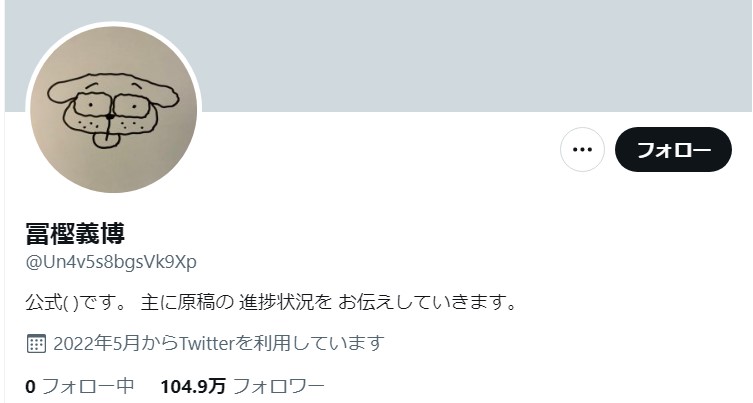Click the フォロワー label text
This screenshot has width=753, height=403.
point(279,386)
